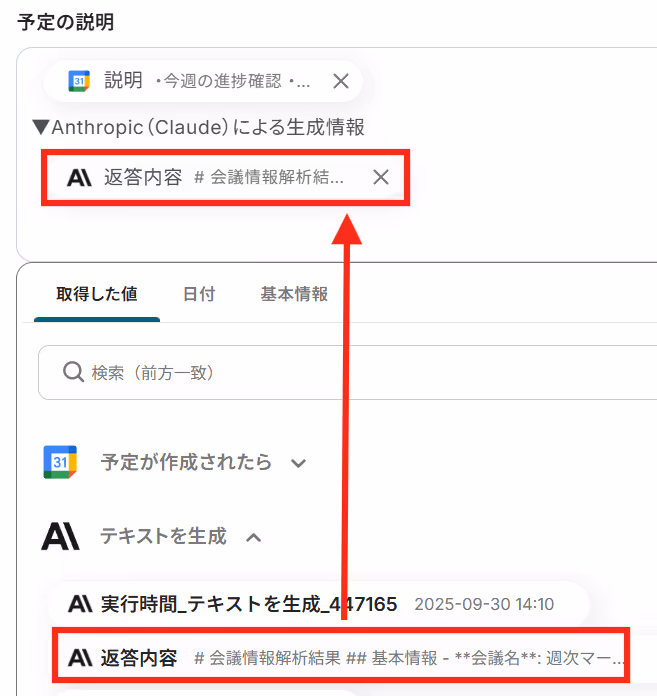
Task: Remove the 説明 Google Calendar chip
Action: point(340,81)
